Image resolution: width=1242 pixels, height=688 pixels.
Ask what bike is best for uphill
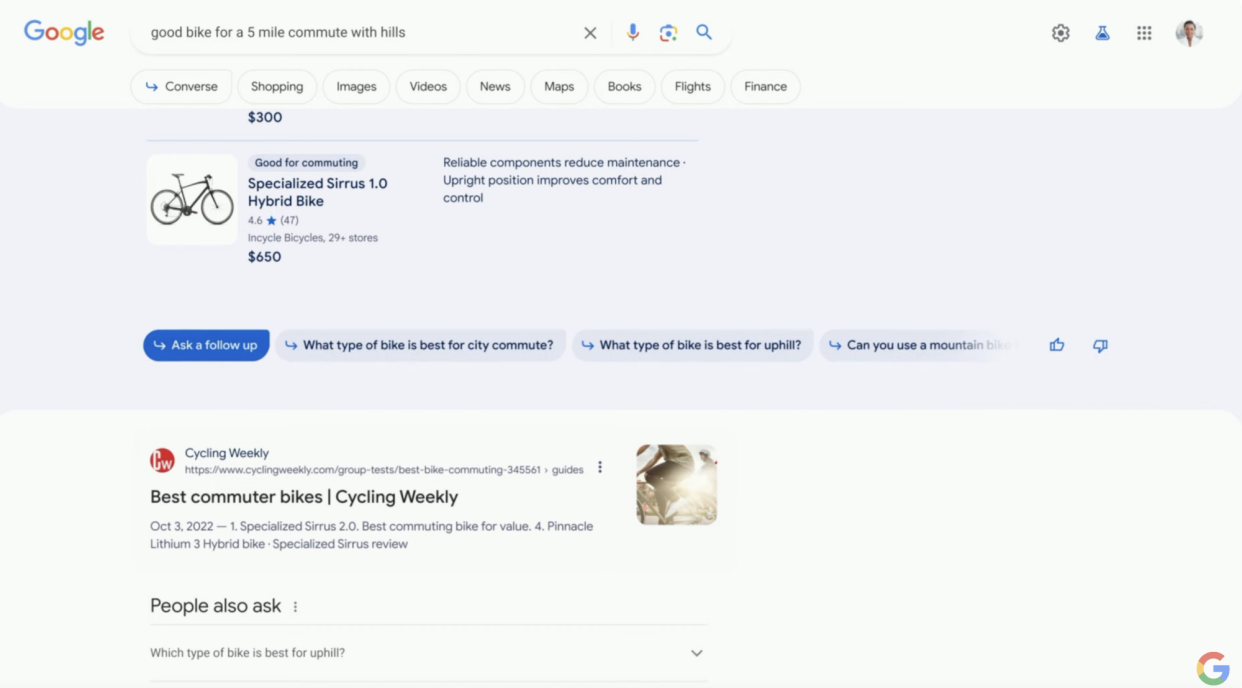pyautogui.click(x=692, y=345)
